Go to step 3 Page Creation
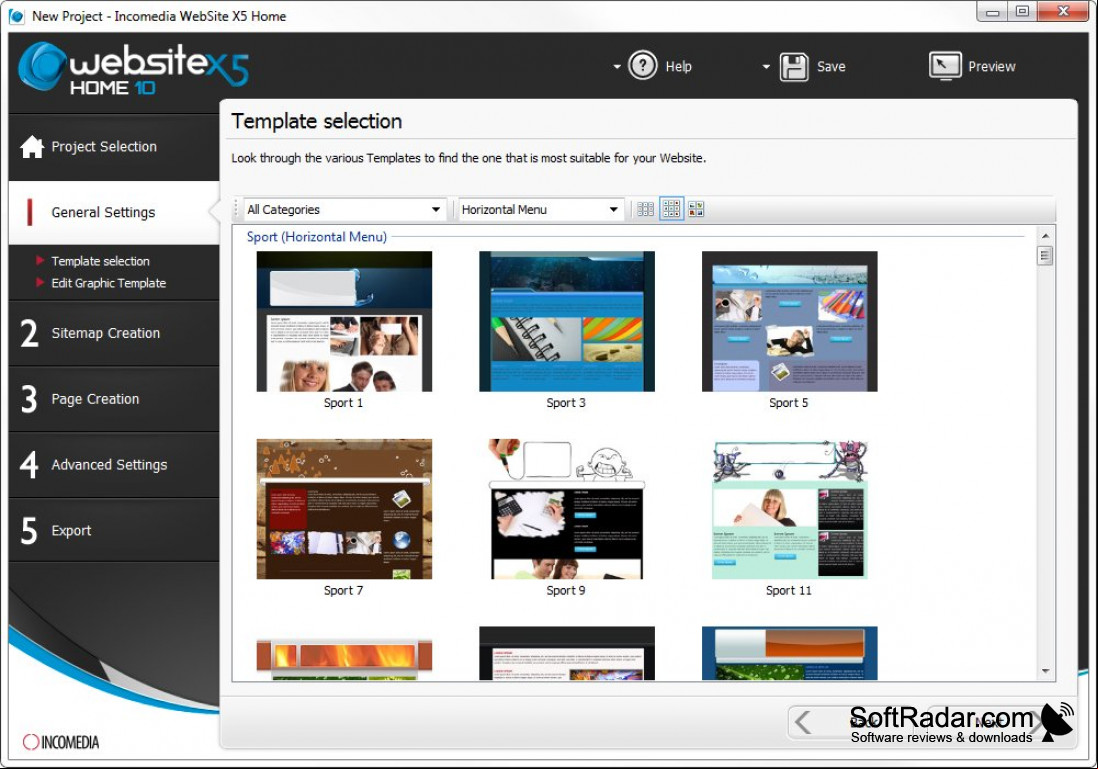1098x769 pixels. coord(114,399)
